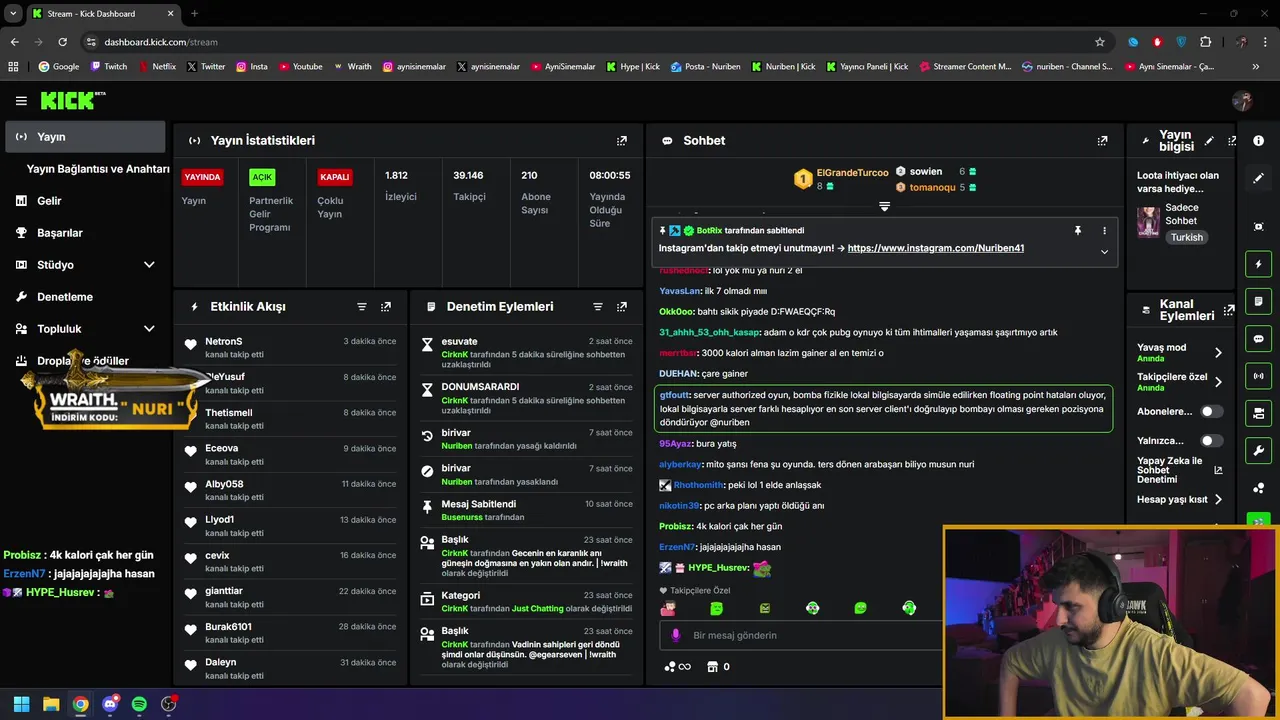Open the pinned message three-dot menu

pyautogui.click(x=1104, y=231)
